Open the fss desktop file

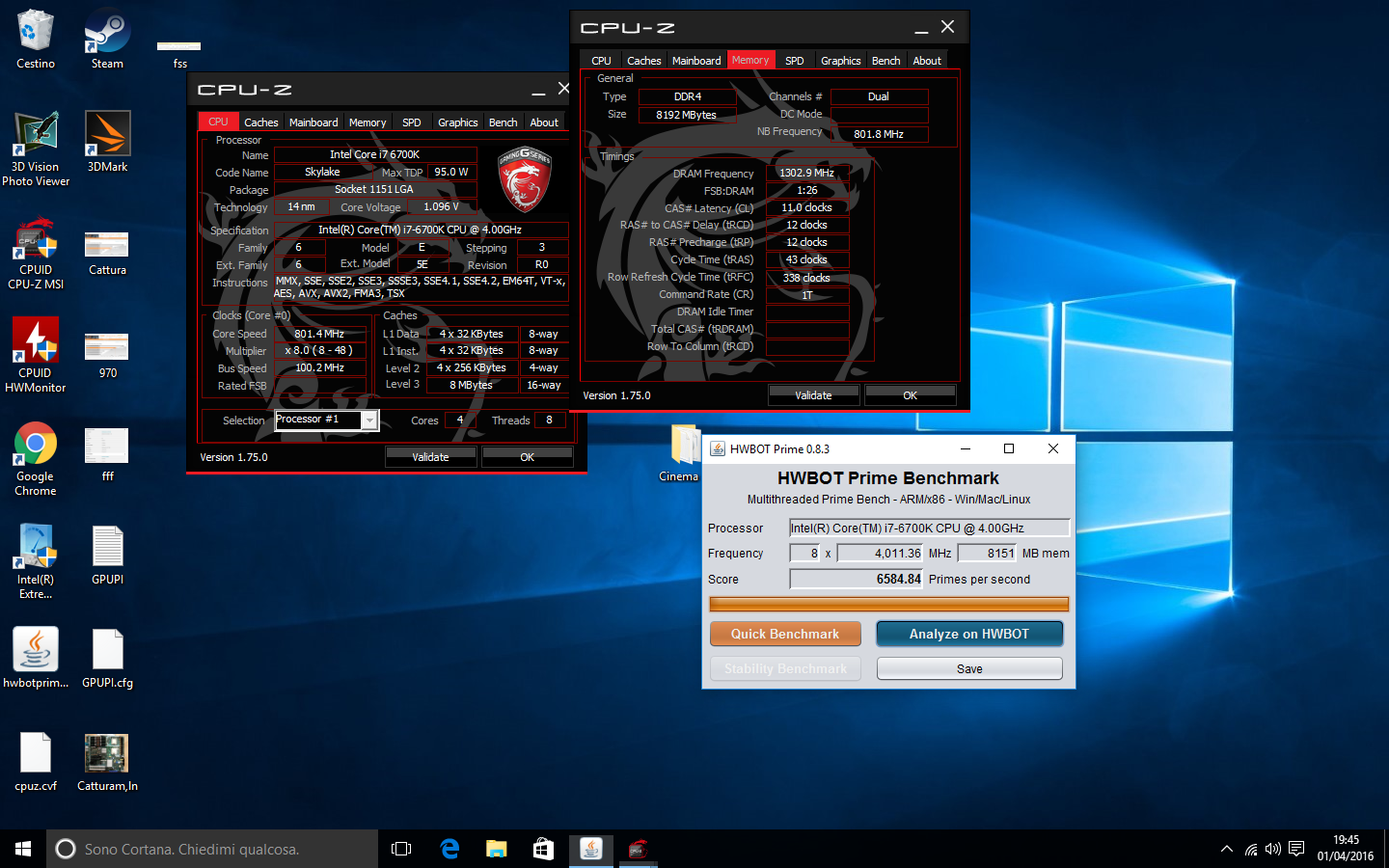pos(179,53)
